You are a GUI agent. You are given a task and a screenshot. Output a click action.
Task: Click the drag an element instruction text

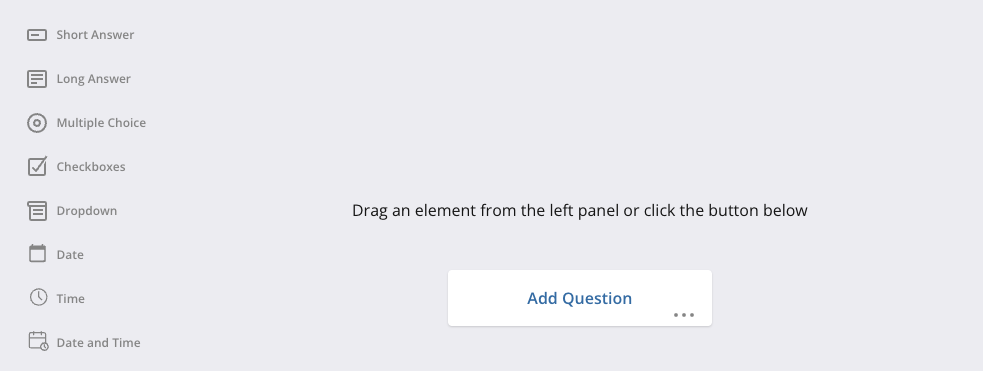tap(579, 211)
